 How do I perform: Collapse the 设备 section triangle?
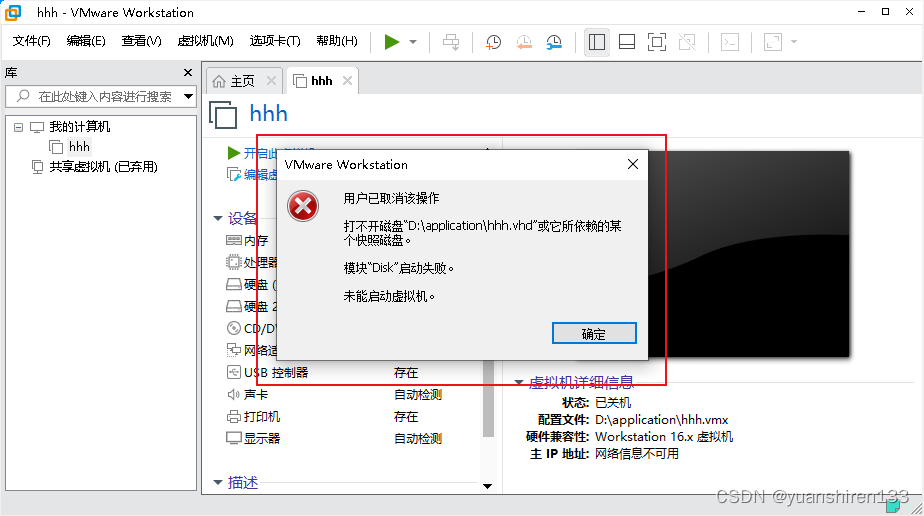pyautogui.click(x=218, y=219)
